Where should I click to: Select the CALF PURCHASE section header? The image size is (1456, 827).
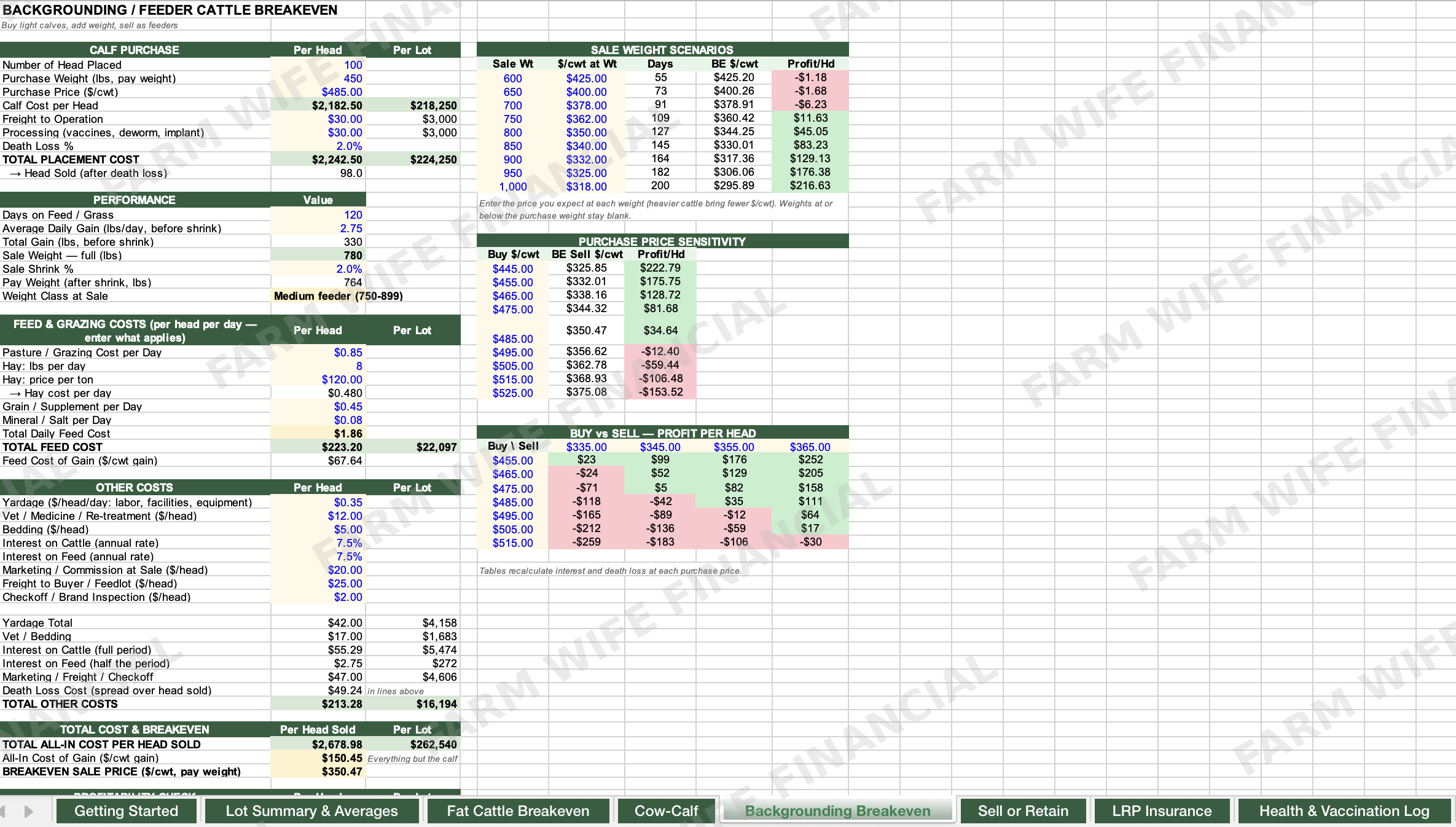[135, 50]
